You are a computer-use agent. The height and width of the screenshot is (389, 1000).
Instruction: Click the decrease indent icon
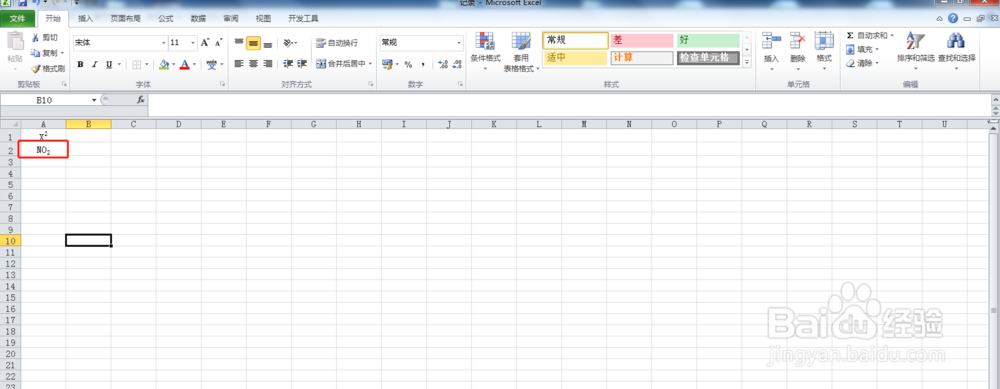click(x=288, y=64)
